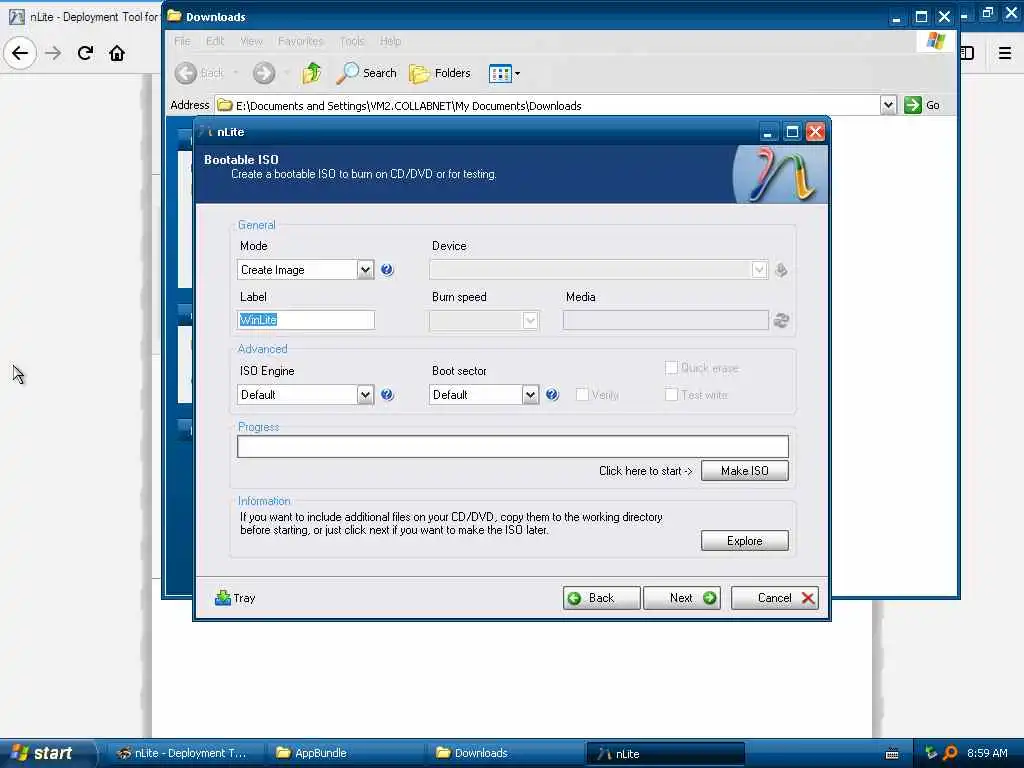Toggle Verify checkbox
The height and width of the screenshot is (768, 1024).
click(x=582, y=394)
